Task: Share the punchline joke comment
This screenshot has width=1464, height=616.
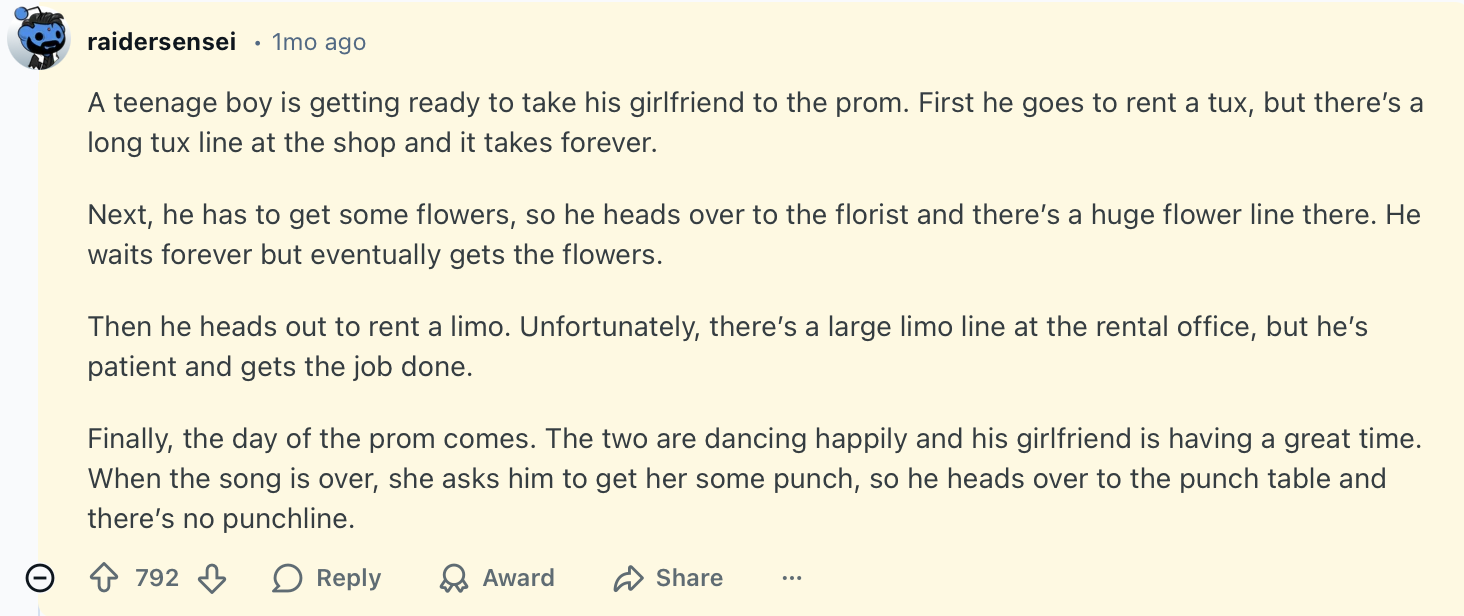Action: (x=667, y=578)
